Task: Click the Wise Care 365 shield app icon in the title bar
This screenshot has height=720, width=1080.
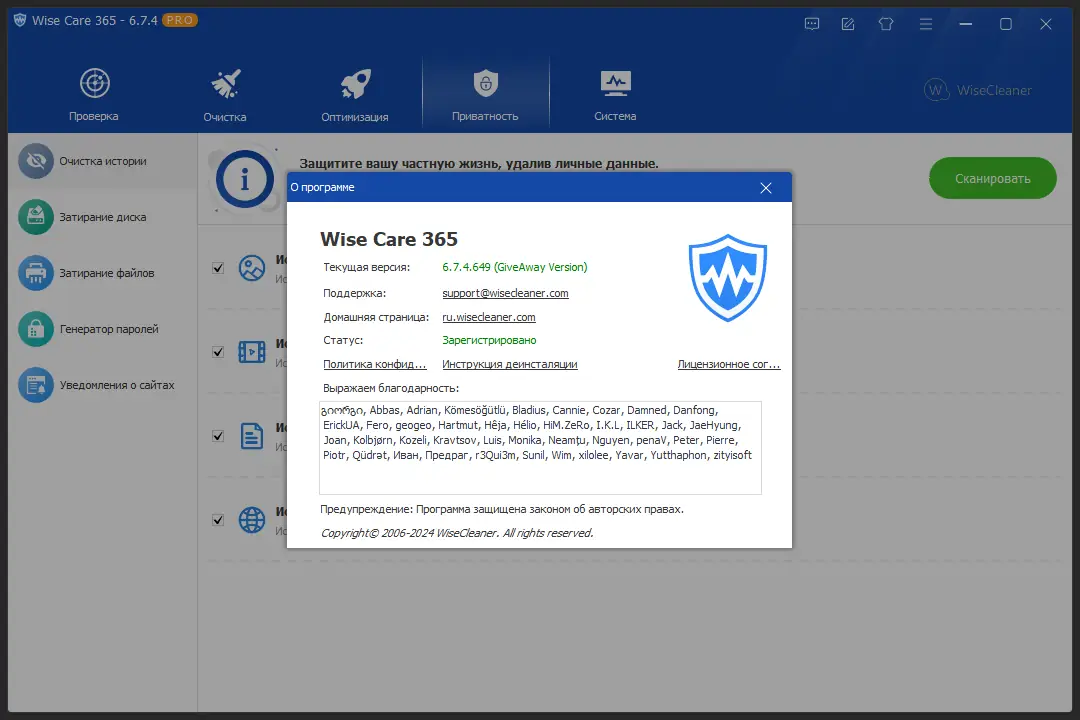Action: 20,20
